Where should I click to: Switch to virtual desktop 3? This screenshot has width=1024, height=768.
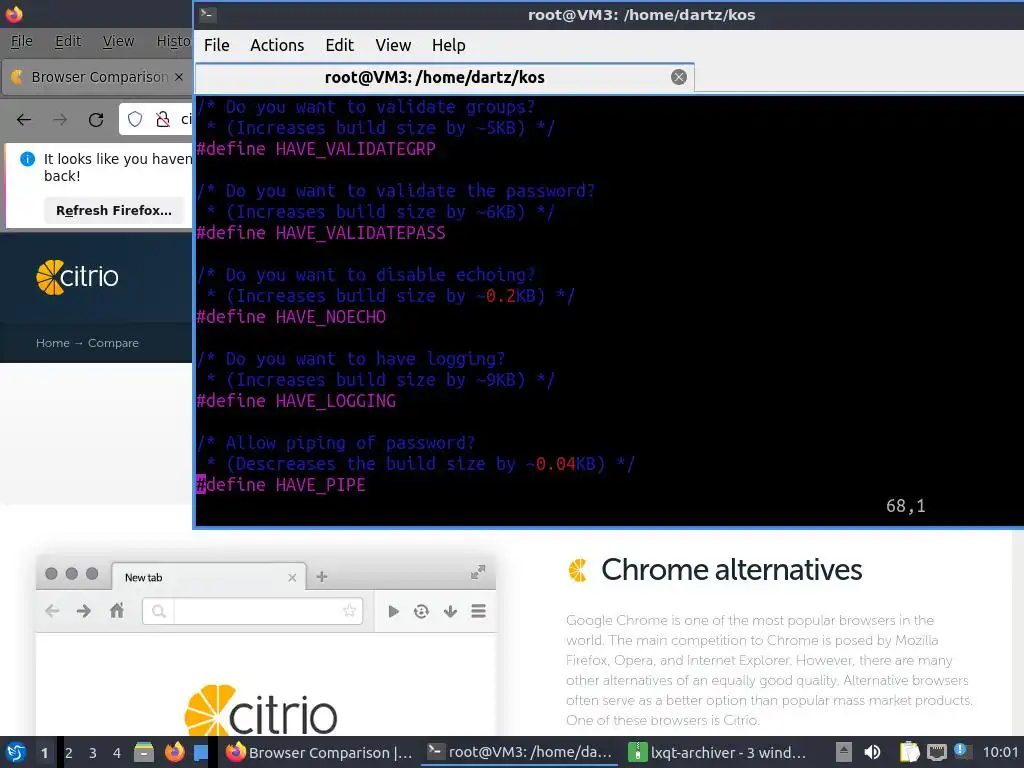click(93, 753)
